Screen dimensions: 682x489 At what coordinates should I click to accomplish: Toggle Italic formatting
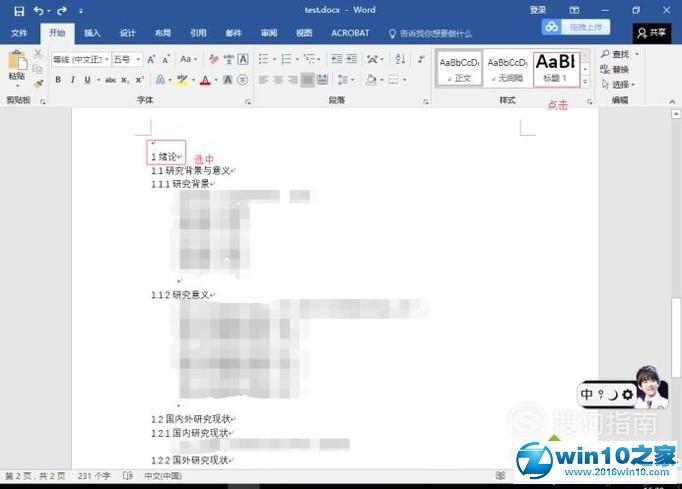pyautogui.click(x=73, y=80)
